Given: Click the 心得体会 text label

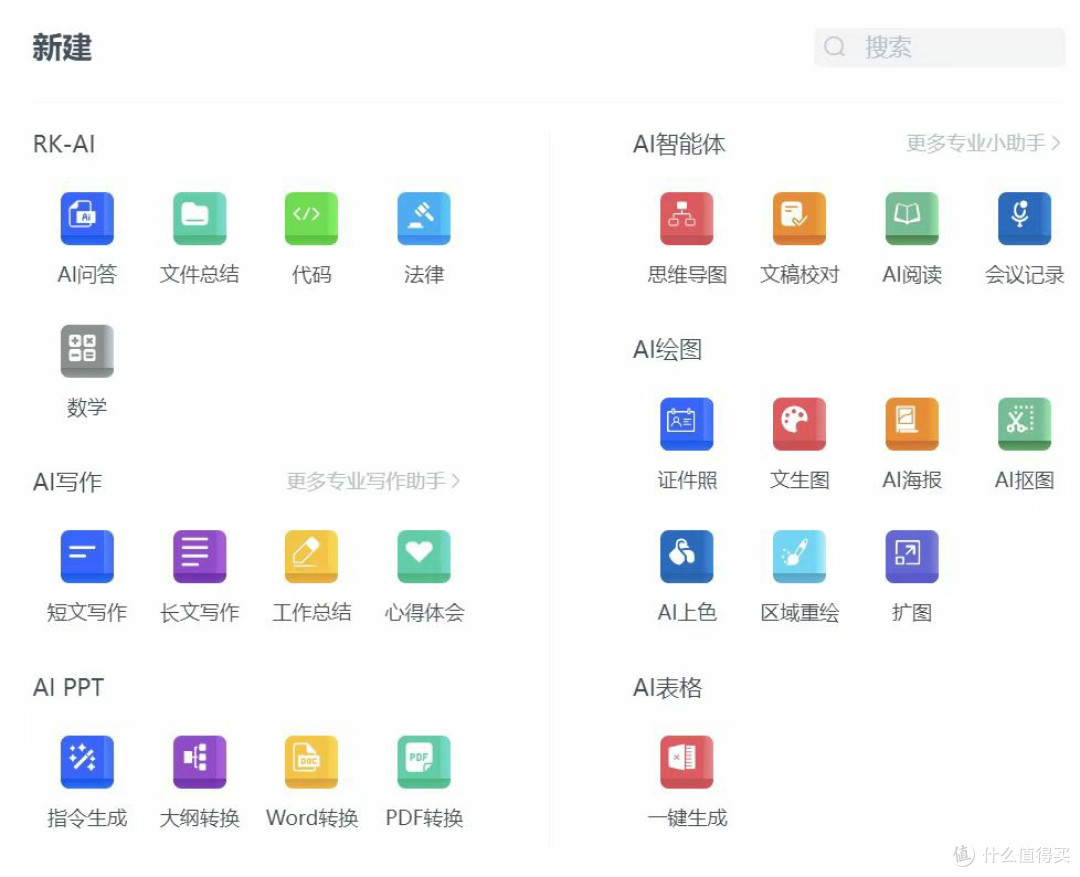Looking at the screenshot, I should [x=424, y=612].
